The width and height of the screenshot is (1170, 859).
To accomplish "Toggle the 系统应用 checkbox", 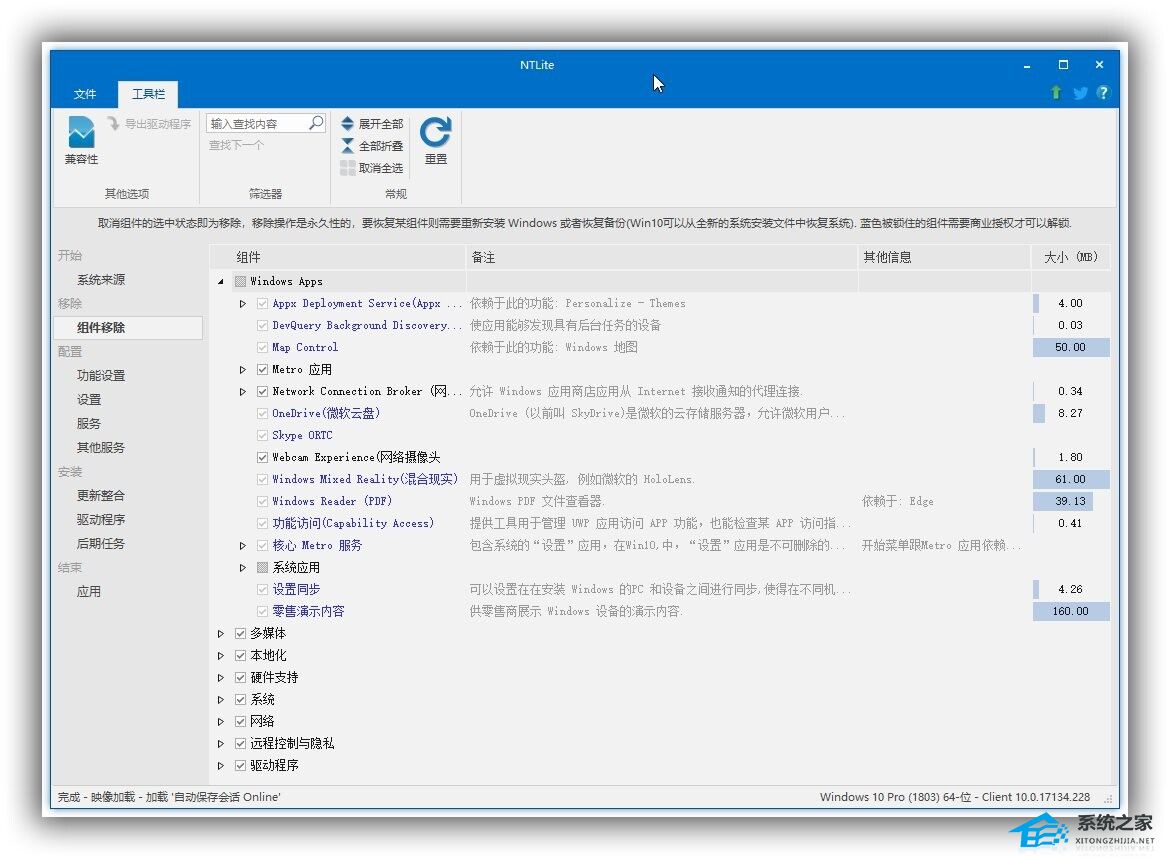I will (x=263, y=567).
